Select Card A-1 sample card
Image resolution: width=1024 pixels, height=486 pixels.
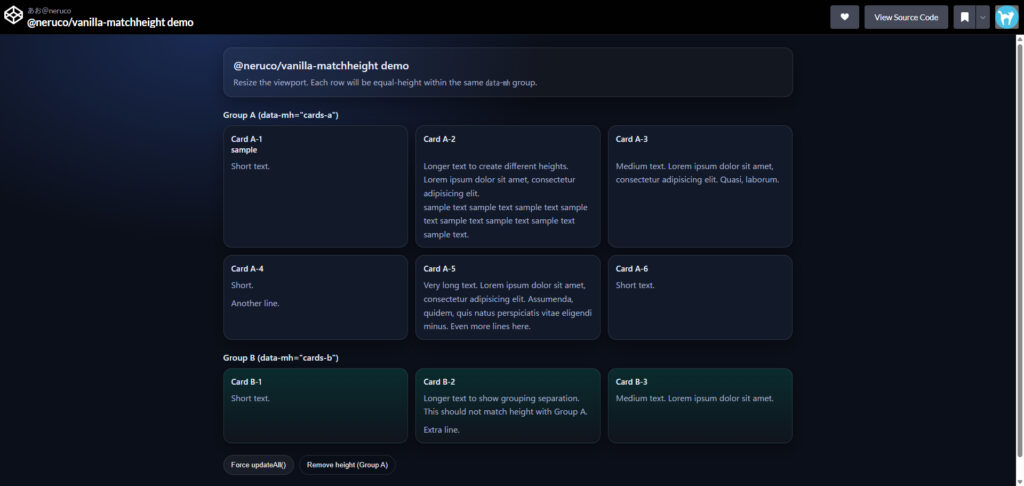(315, 186)
